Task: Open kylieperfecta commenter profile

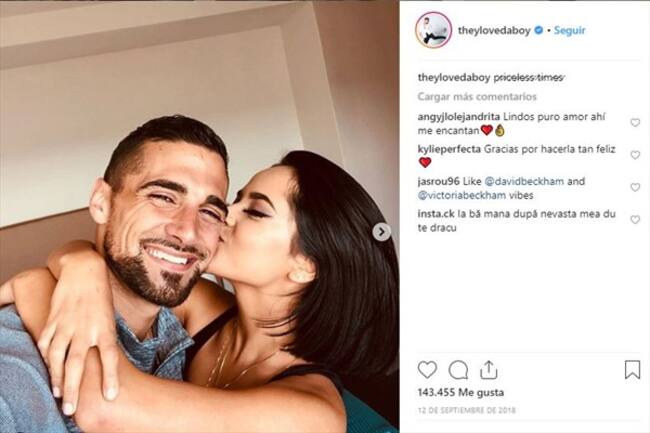Action: [x=449, y=149]
